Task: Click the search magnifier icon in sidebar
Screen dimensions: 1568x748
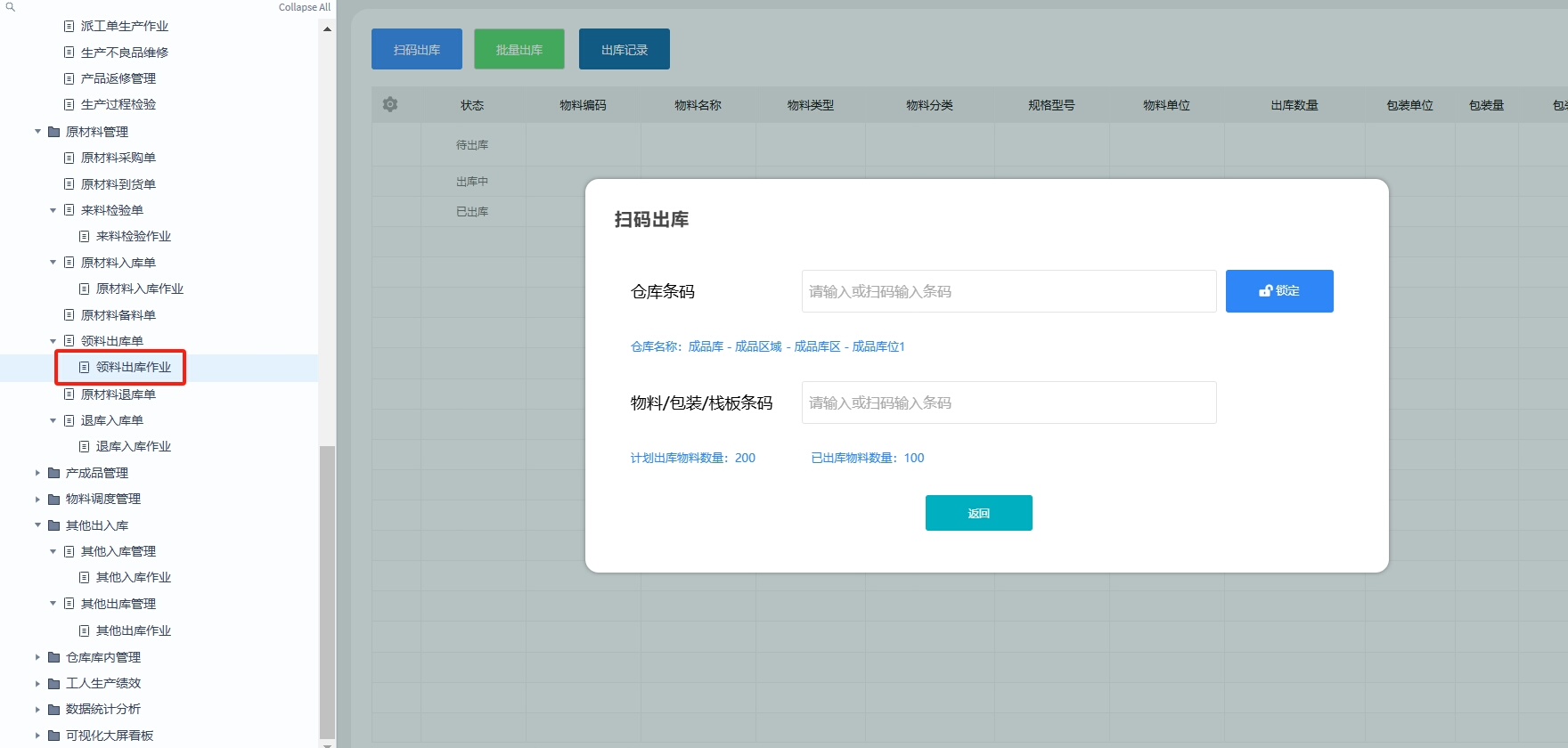Action: pyautogui.click(x=11, y=7)
